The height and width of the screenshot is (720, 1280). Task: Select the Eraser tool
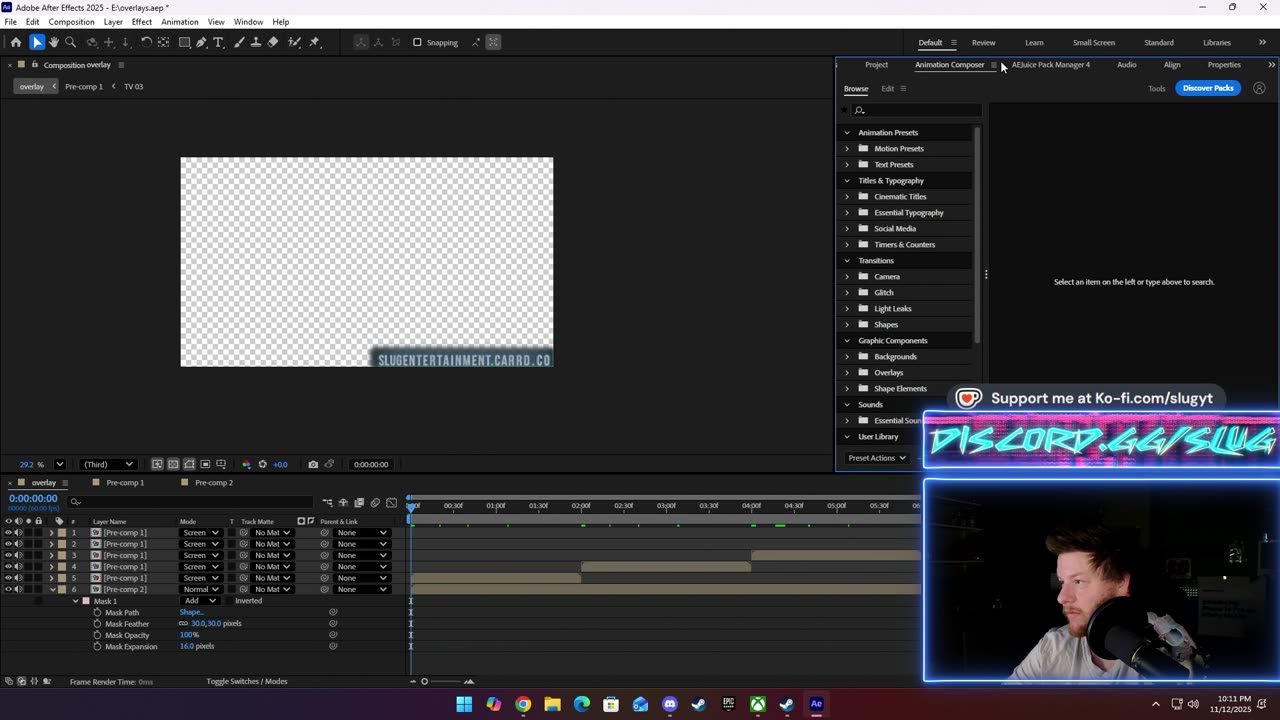pos(273,42)
